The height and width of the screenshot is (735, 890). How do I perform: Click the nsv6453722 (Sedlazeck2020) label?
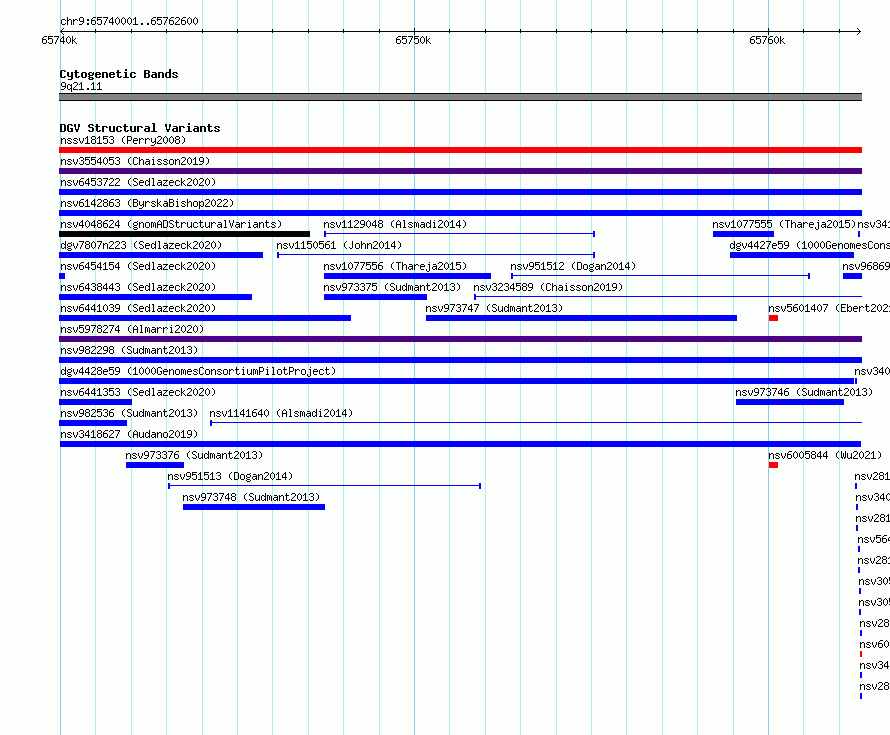[x=138, y=182]
